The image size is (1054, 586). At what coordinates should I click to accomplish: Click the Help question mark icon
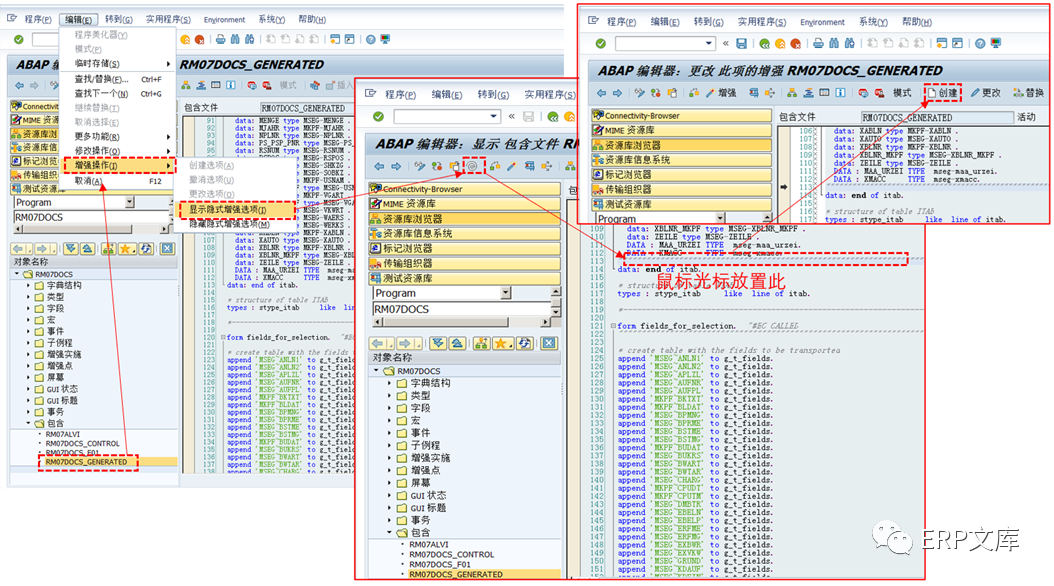tap(982, 44)
